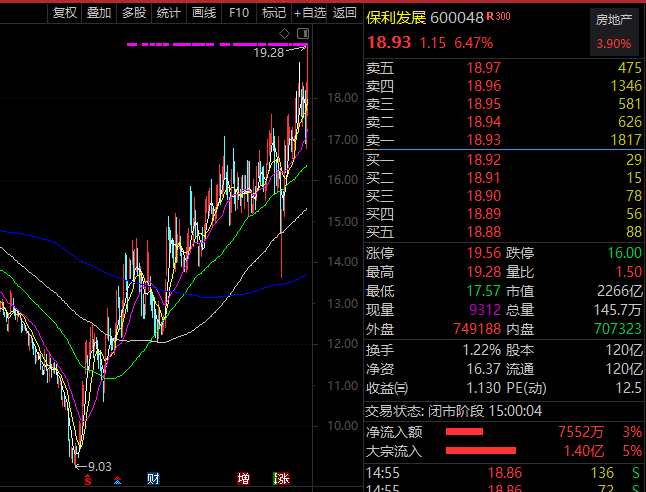Screen dimensions: 646x492
Task: Select the 买四 price 18.89
Action: pyautogui.click(x=484, y=214)
